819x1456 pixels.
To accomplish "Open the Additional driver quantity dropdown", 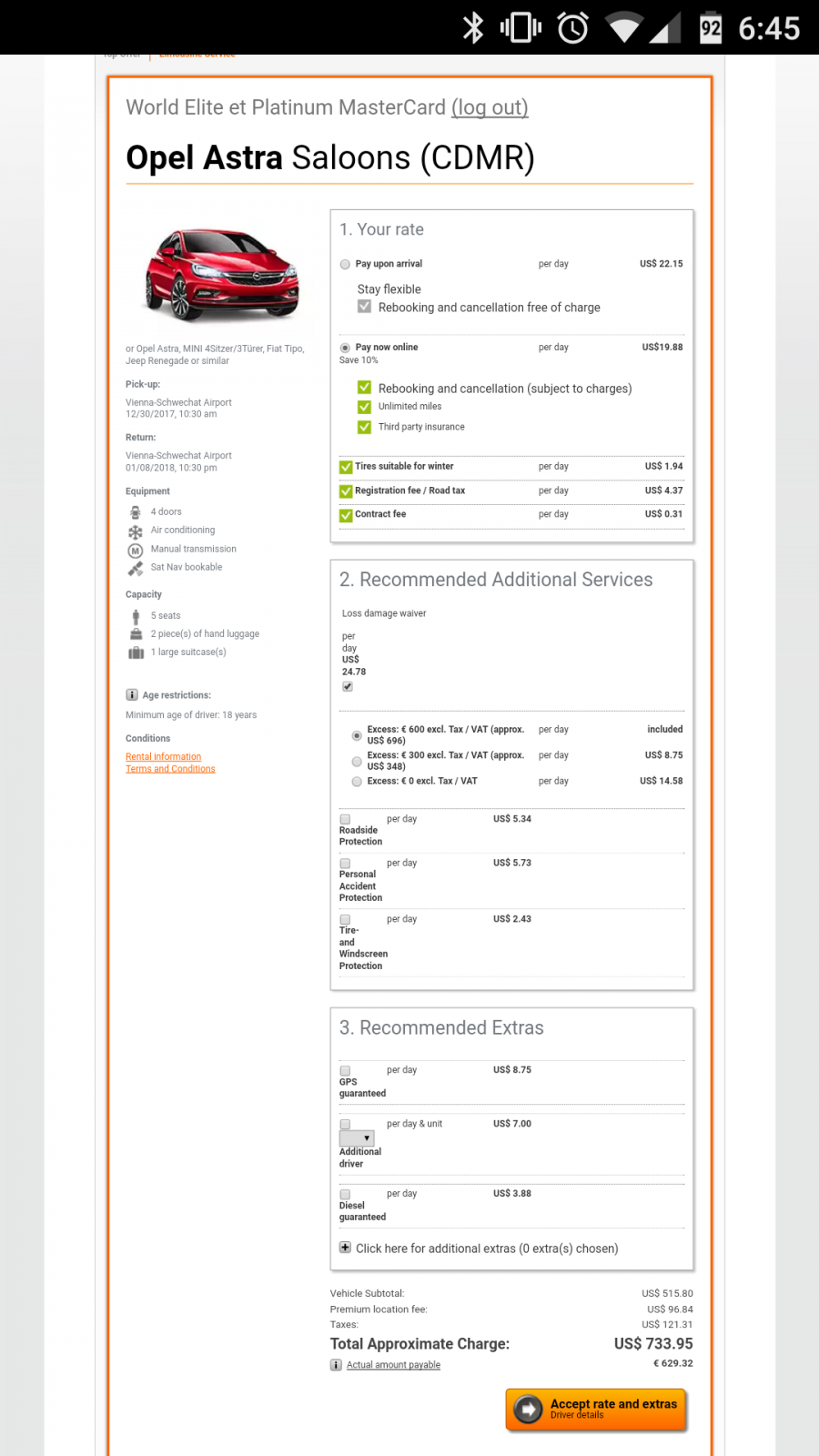I will [357, 1138].
